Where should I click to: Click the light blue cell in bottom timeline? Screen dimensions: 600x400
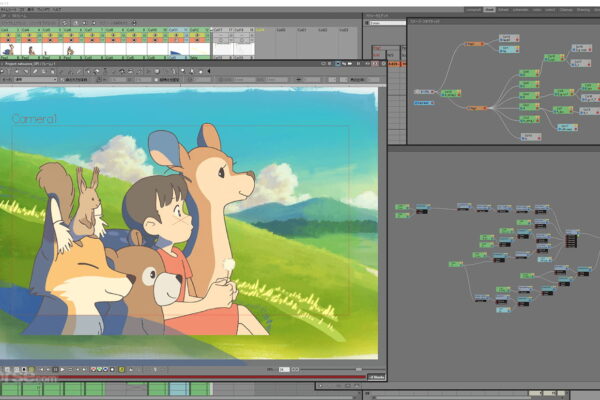[x=179, y=389]
